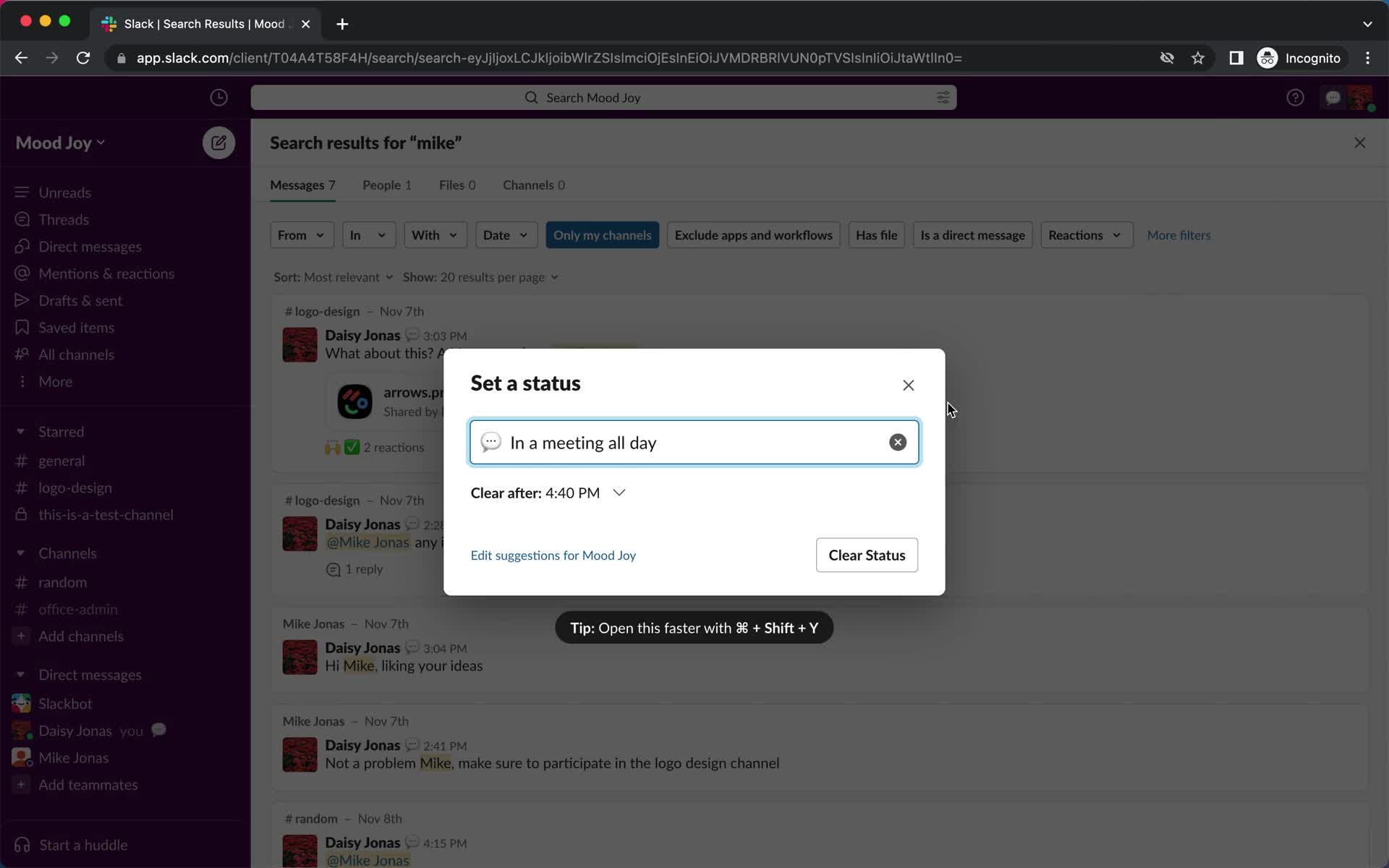
Task: Toggle the Is a direct message filter
Action: click(972, 235)
